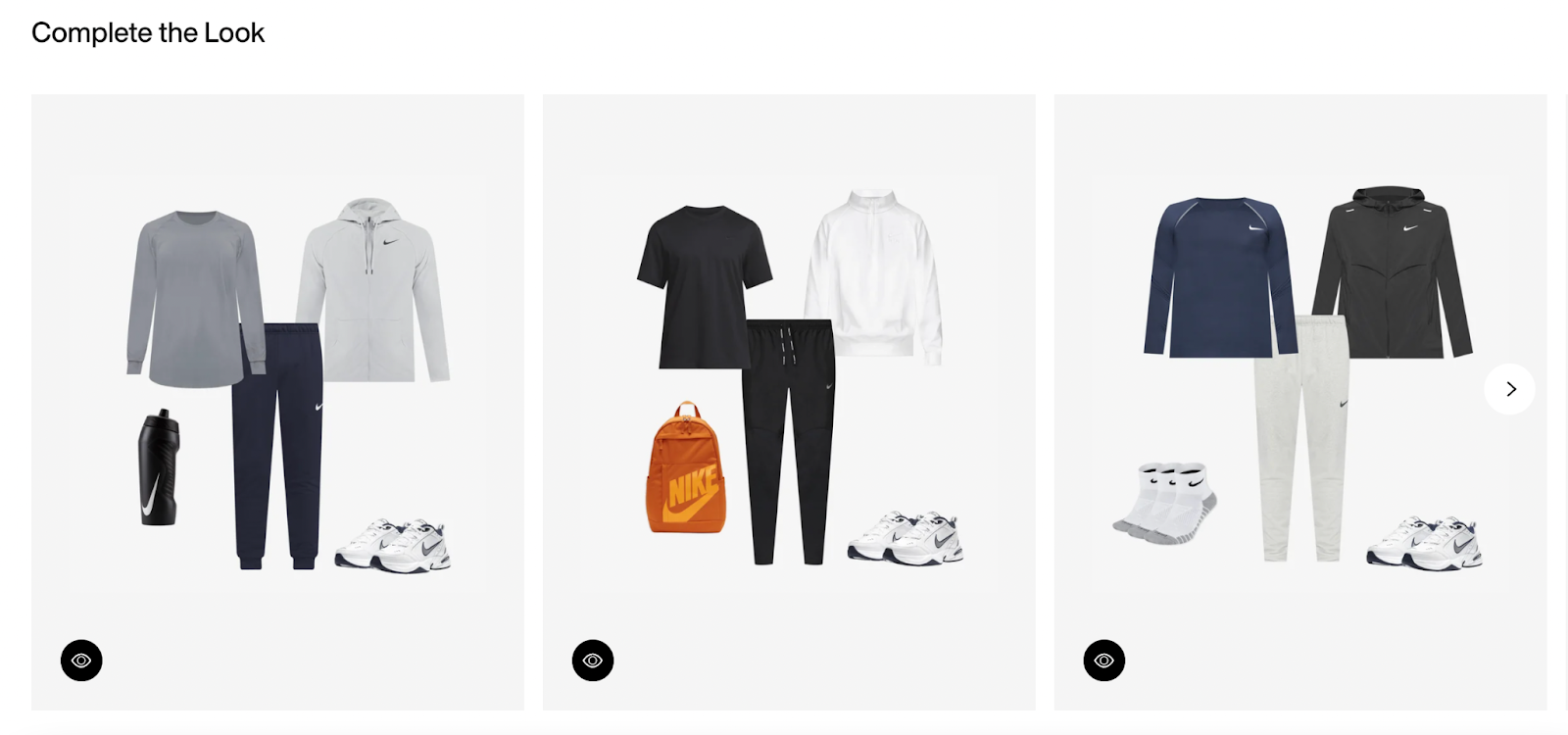Select the navy blue long sleeve top
This screenshot has width=1568, height=735.
click(x=1220, y=276)
